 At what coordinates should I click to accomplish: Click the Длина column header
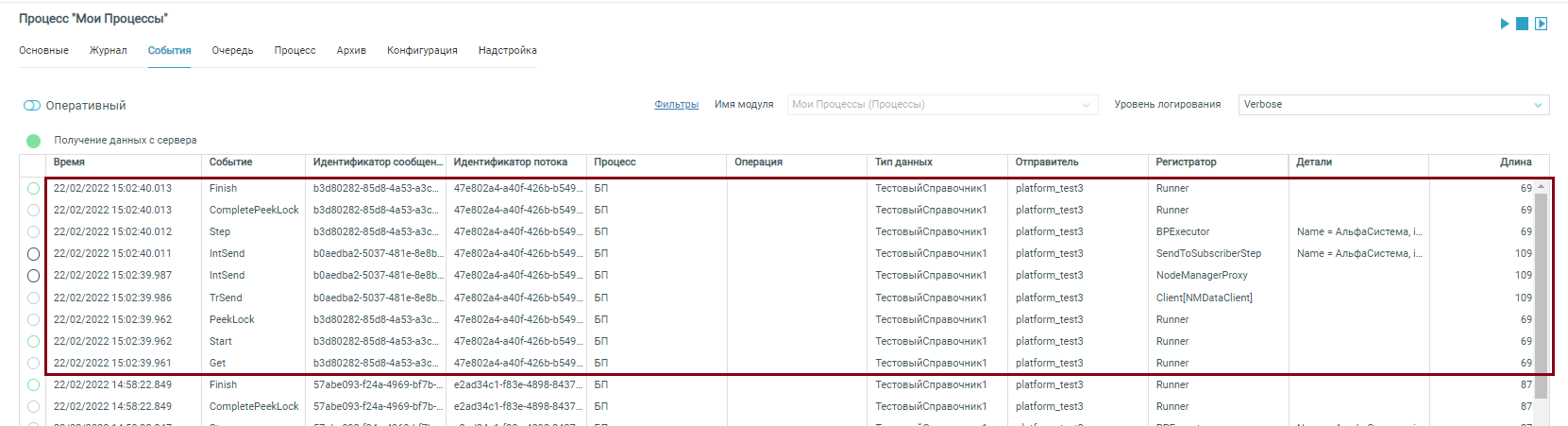[1515, 162]
